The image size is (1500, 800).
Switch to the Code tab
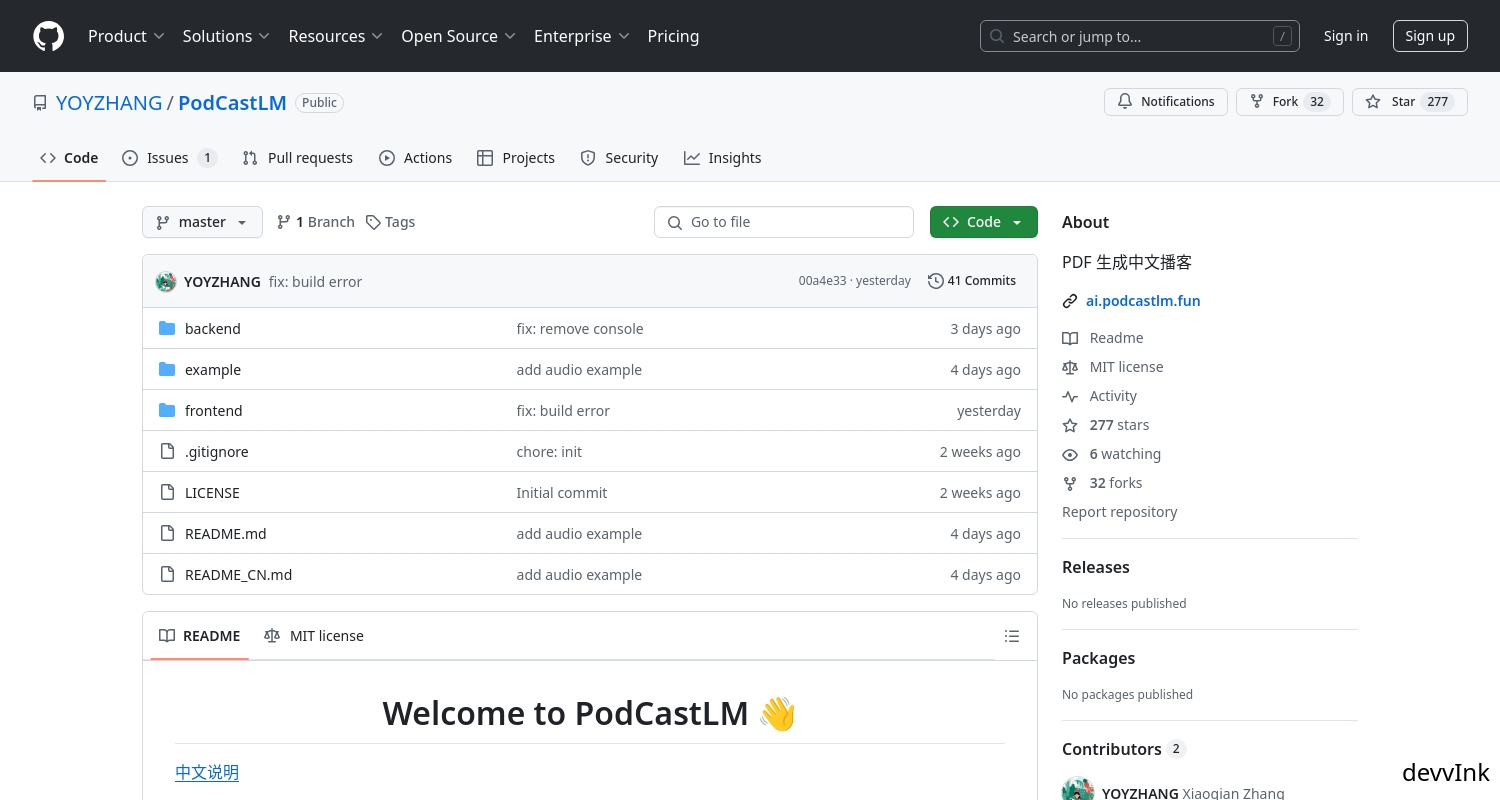(x=69, y=158)
